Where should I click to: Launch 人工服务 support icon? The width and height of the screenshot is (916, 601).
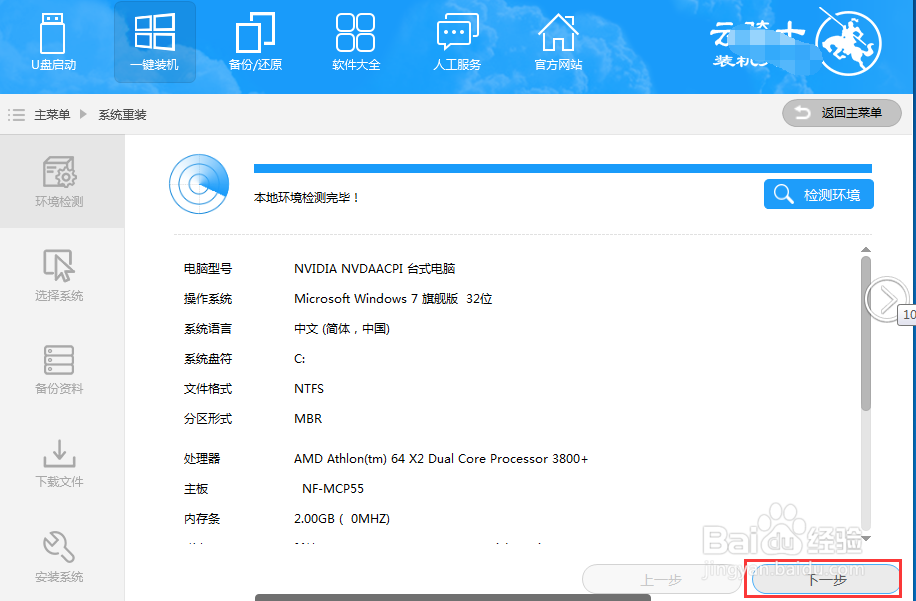[x=457, y=42]
